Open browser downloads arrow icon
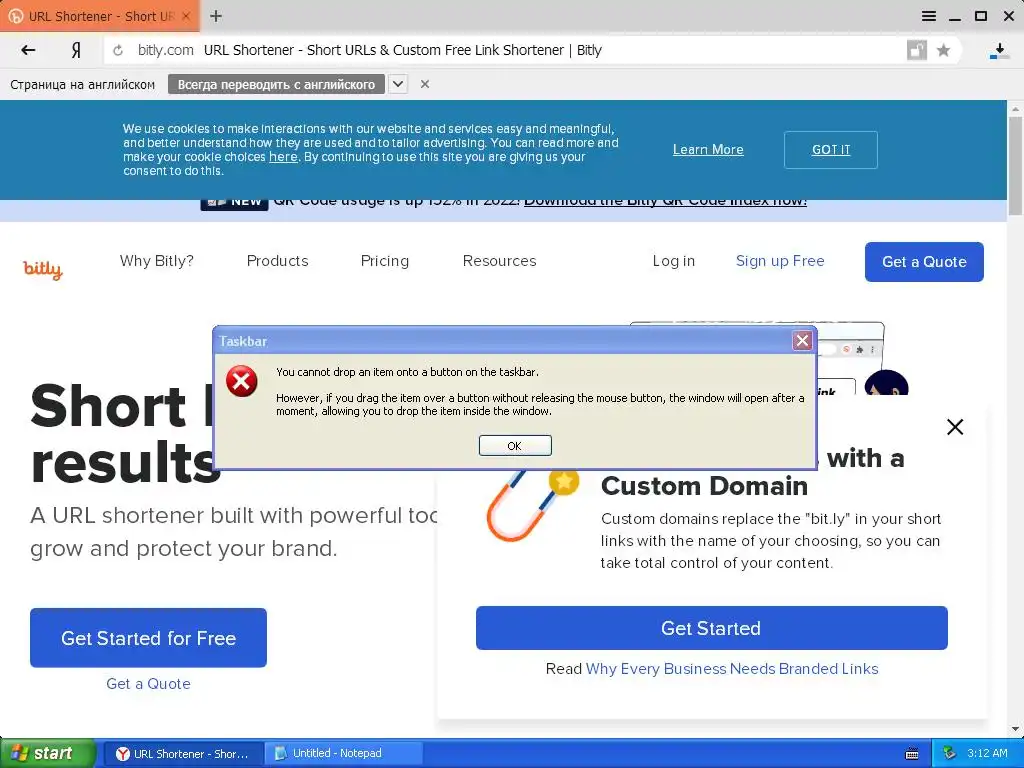1024x768 pixels. pos(999,51)
